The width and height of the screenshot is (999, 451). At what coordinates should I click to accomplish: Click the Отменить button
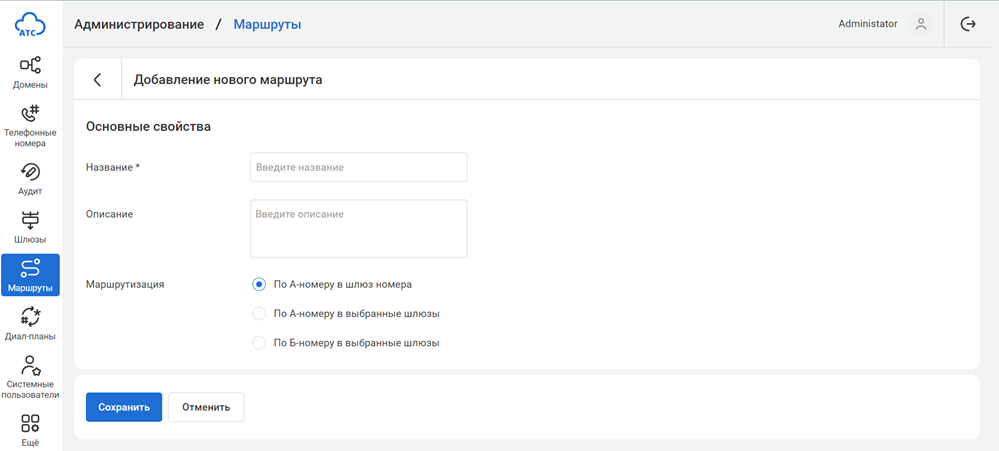point(206,407)
